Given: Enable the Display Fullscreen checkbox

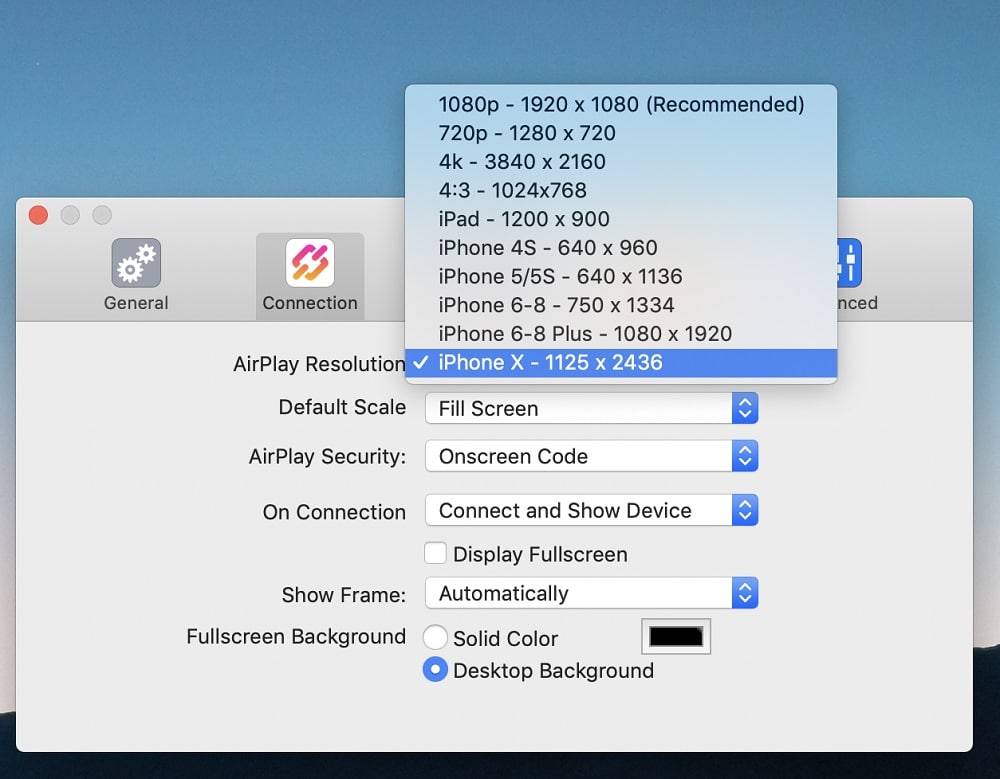Looking at the screenshot, I should click(435, 554).
